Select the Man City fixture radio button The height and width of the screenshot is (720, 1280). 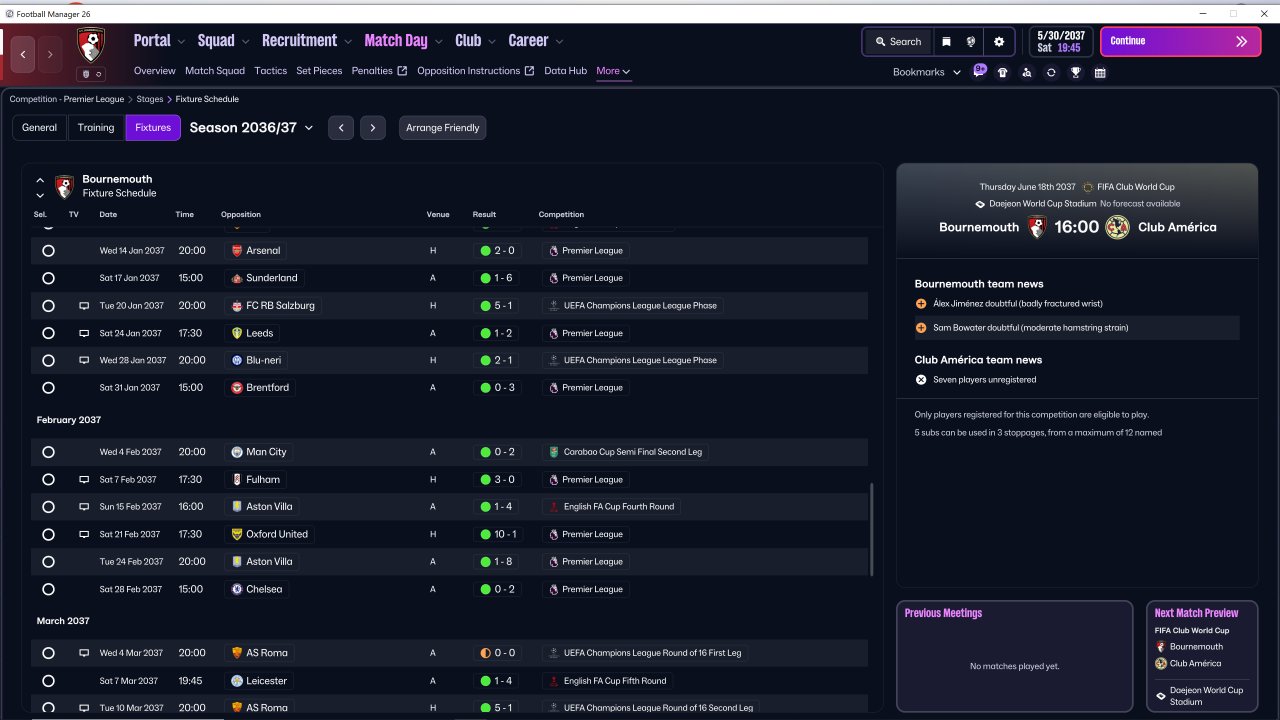[48, 452]
